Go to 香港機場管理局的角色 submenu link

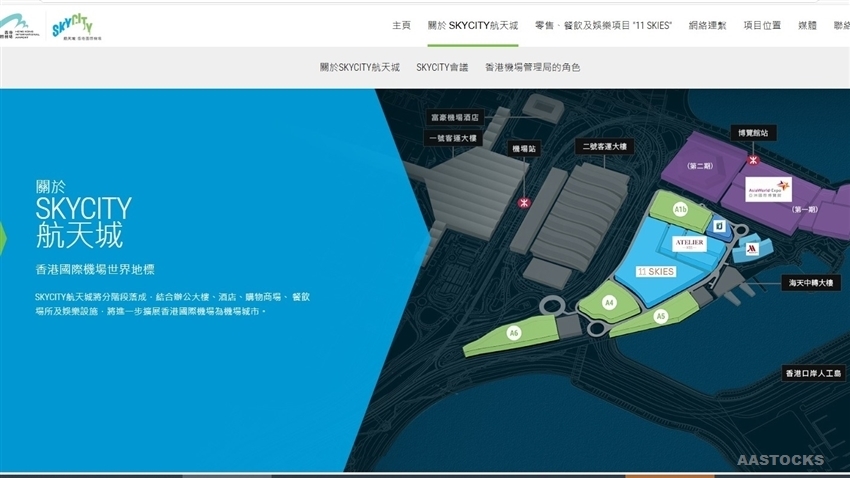[x=532, y=67]
